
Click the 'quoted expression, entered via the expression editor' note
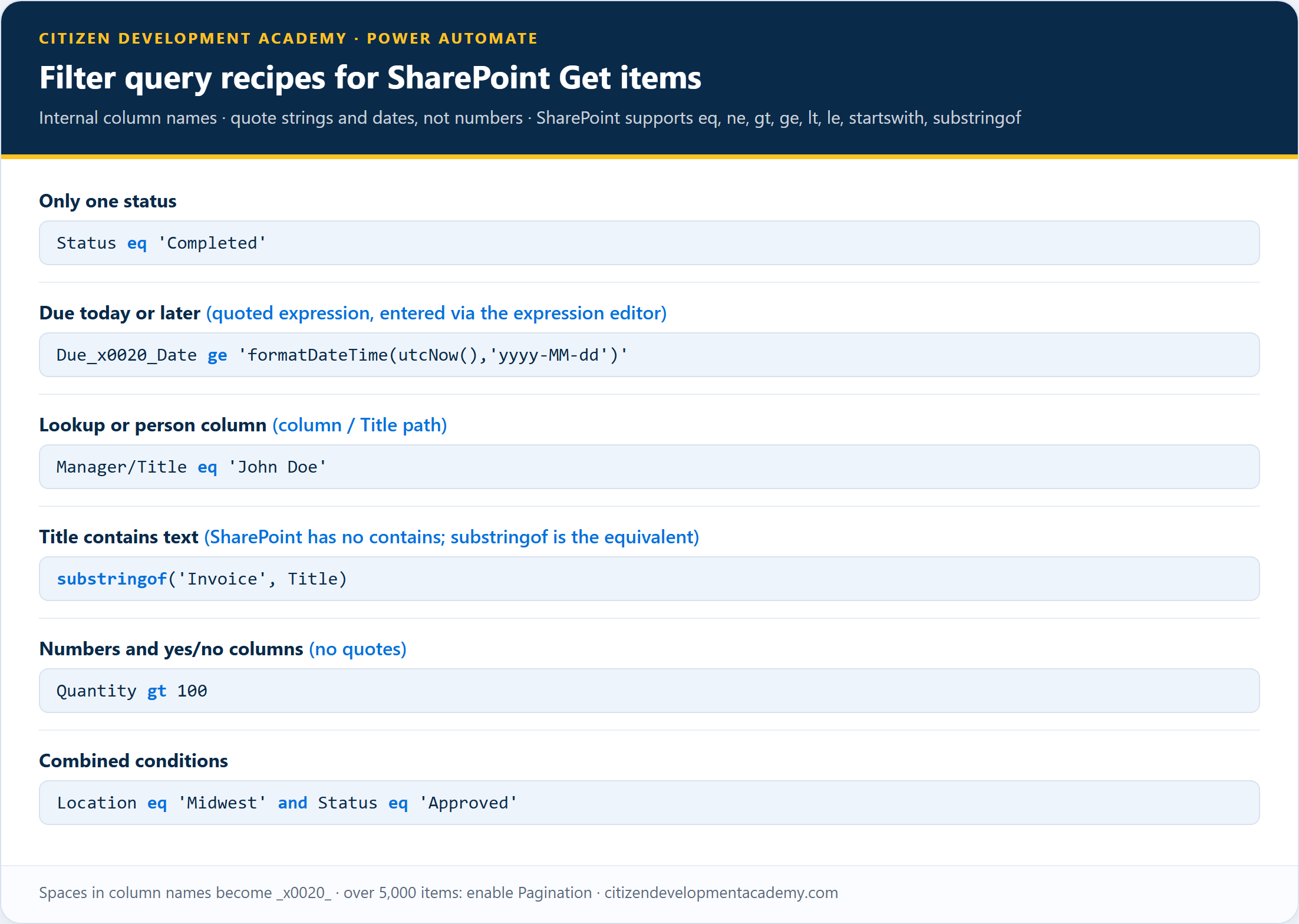(x=437, y=313)
